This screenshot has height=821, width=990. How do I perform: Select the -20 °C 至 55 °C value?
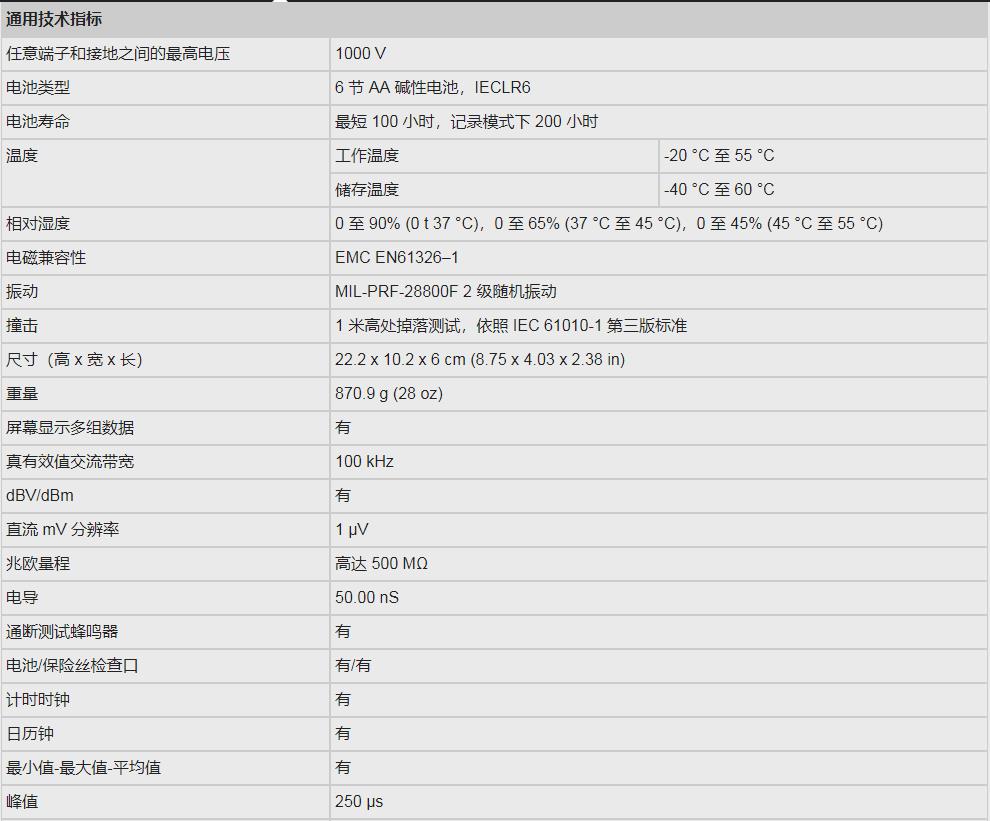click(x=719, y=156)
